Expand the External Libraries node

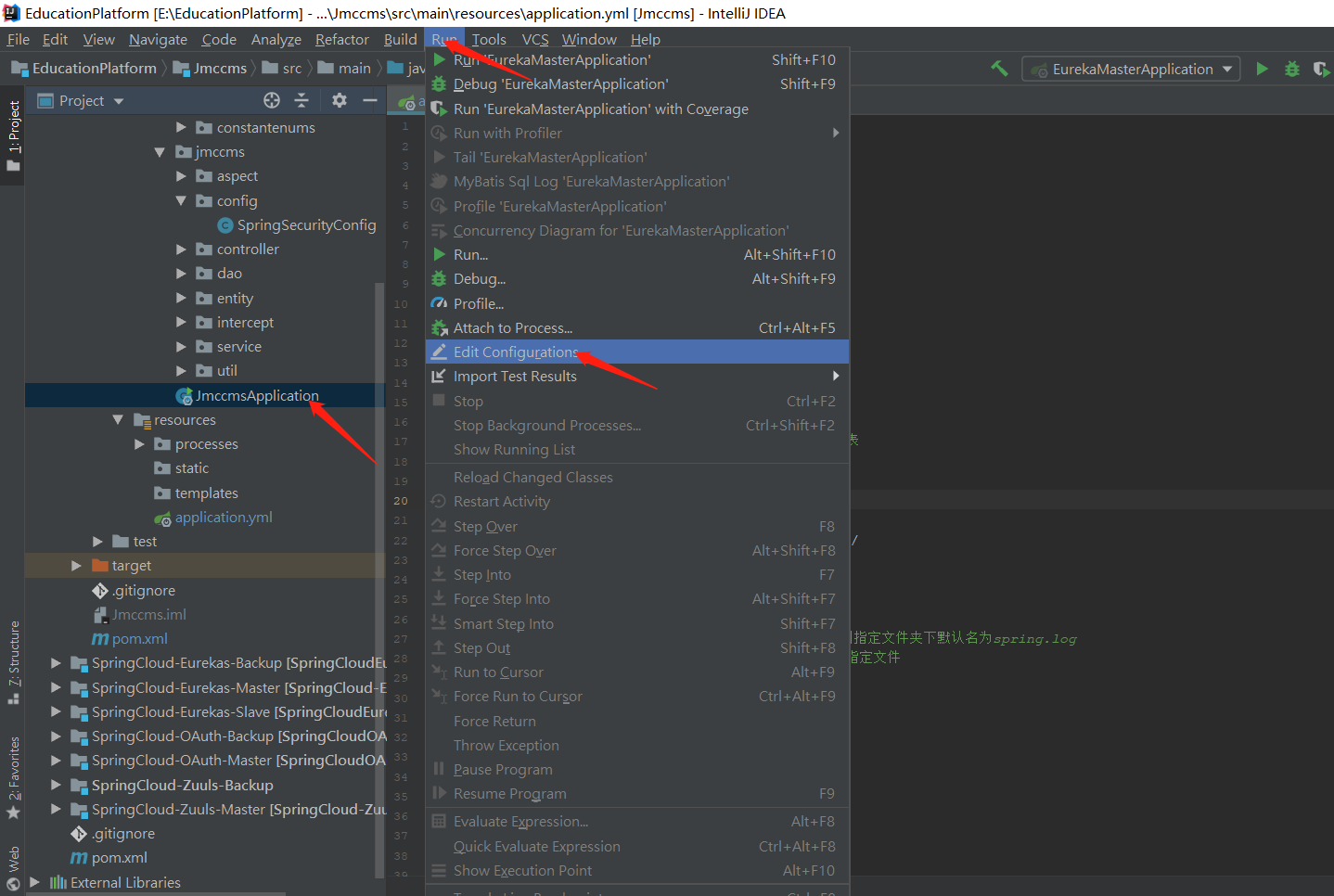pos(34,882)
